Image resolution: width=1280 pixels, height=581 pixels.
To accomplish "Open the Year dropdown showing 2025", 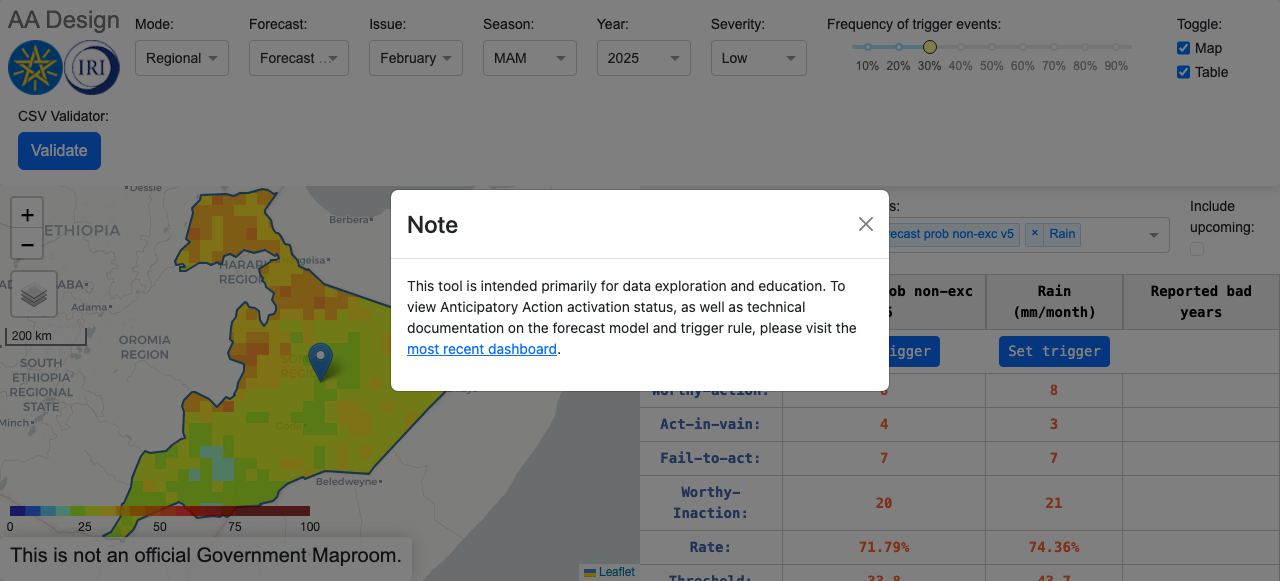I will pos(643,58).
